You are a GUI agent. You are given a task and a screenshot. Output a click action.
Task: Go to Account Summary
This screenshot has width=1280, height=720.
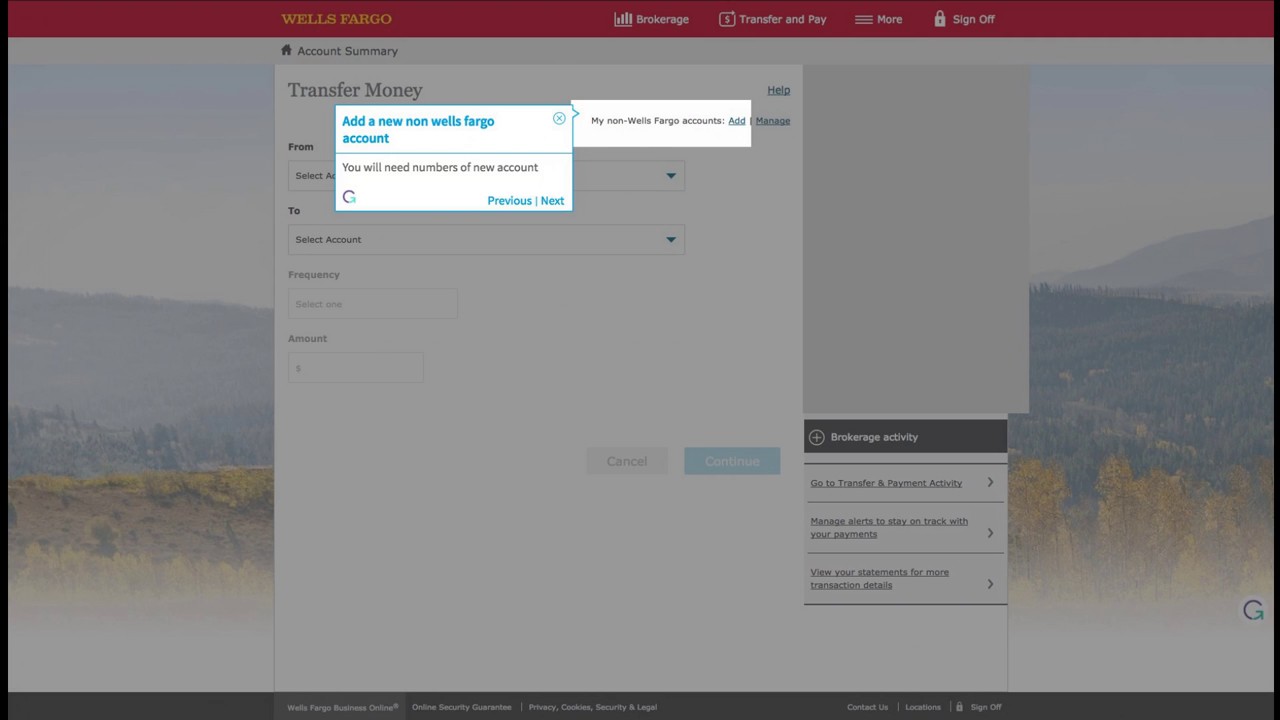click(x=347, y=51)
